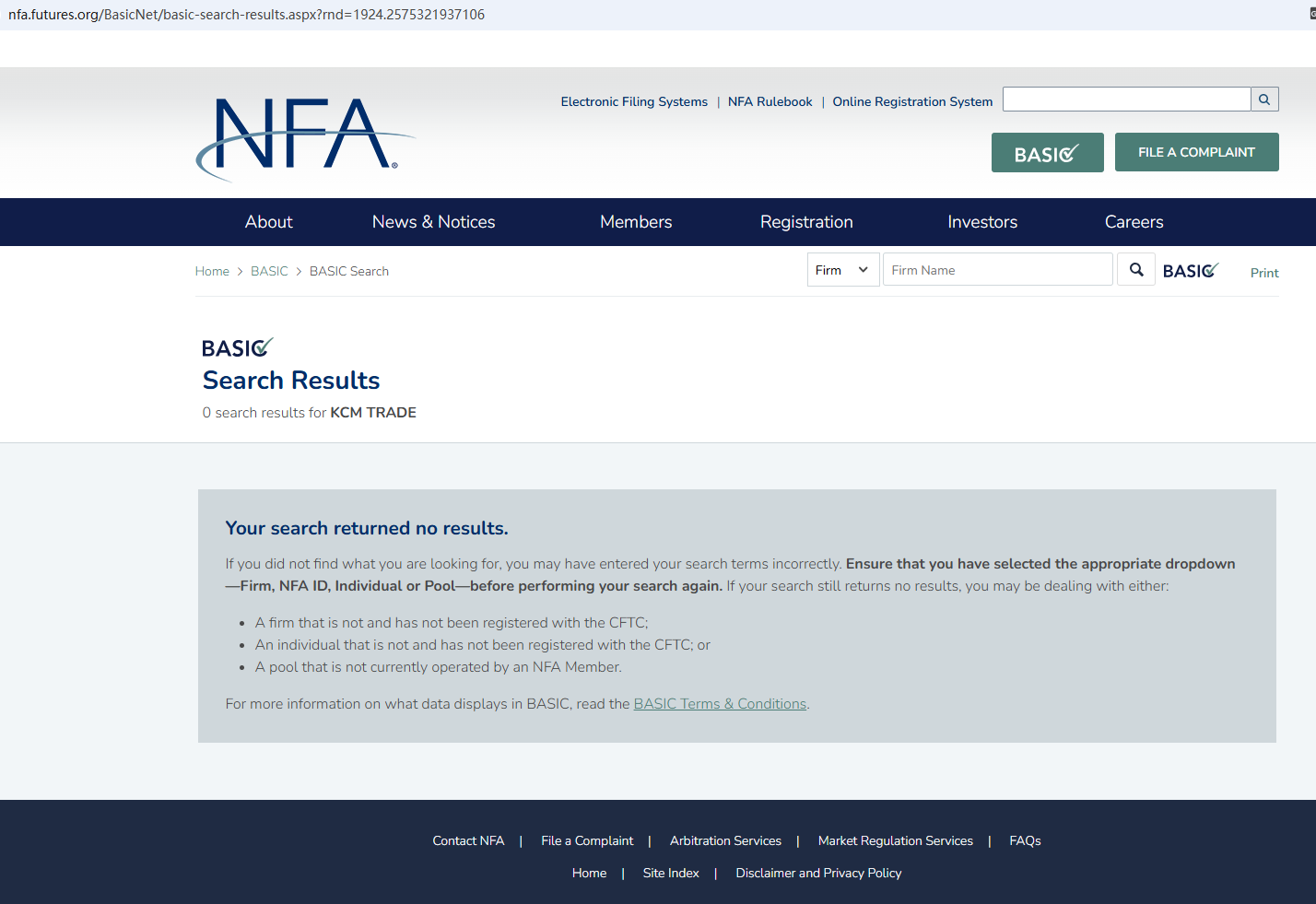Click the BASIC logo above Search Results heading
This screenshot has height=904, width=1316.
click(238, 347)
